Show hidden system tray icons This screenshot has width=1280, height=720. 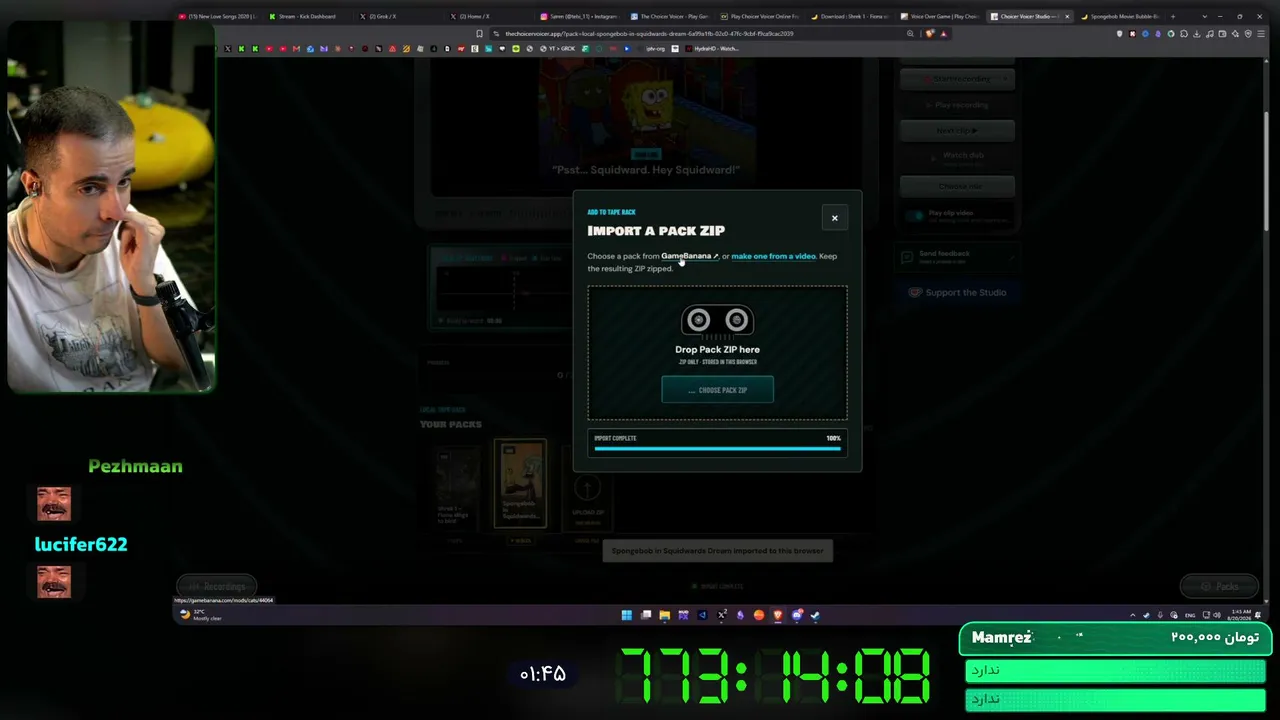pos(1133,615)
